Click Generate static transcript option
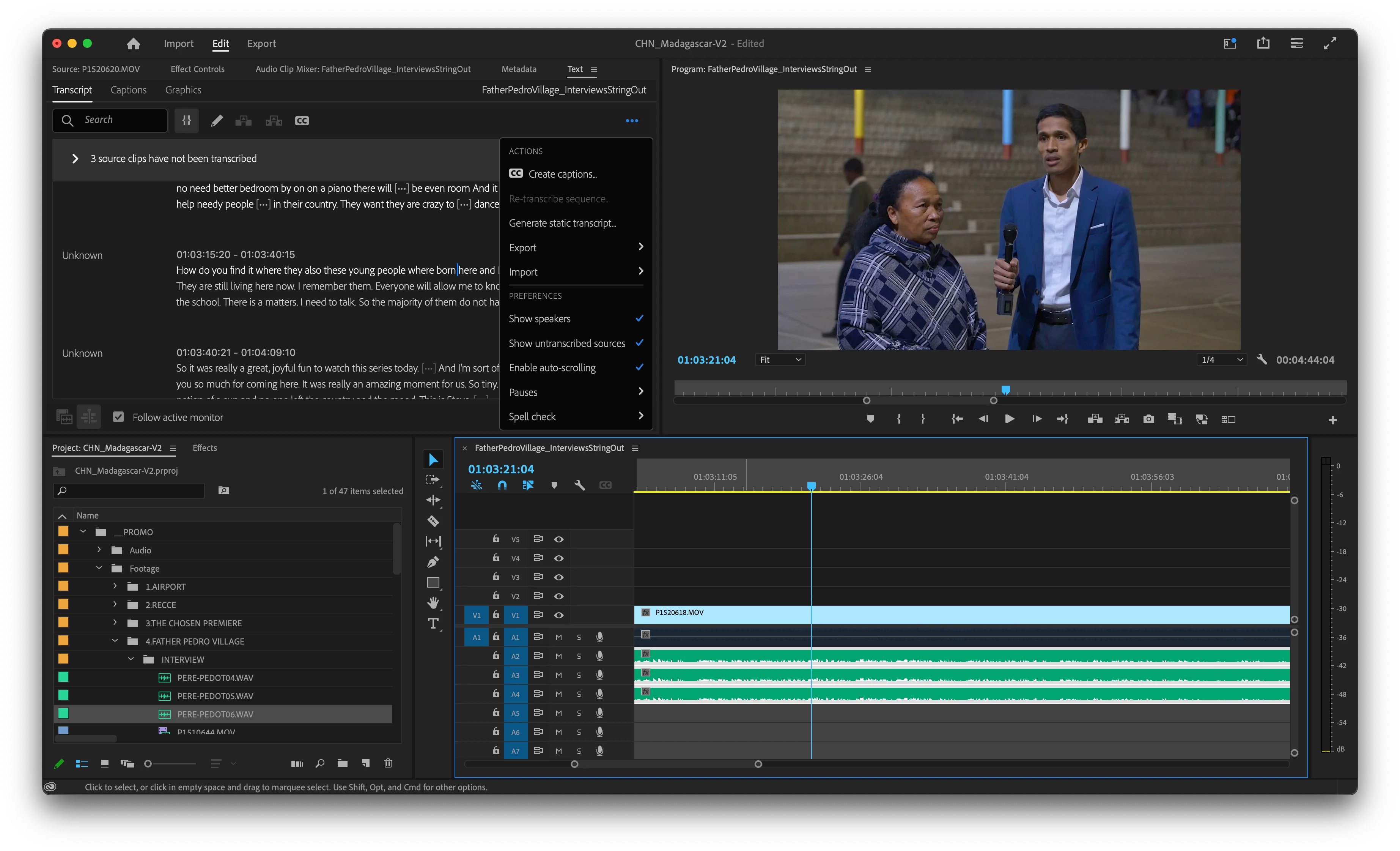1400x851 pixels. [562, 223]
